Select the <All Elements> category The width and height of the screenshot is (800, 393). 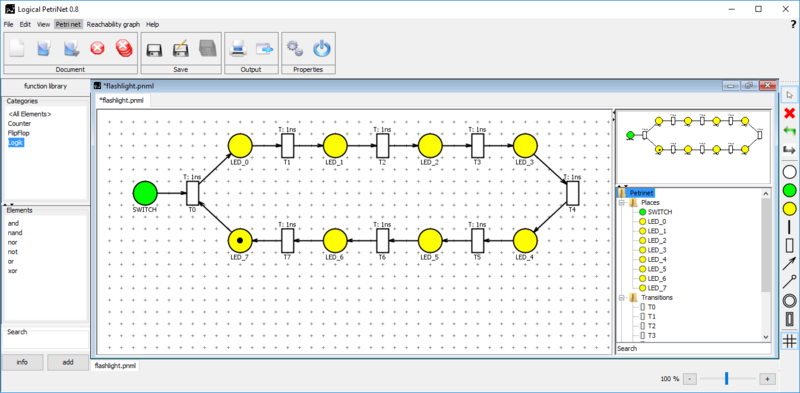[30, 114]
